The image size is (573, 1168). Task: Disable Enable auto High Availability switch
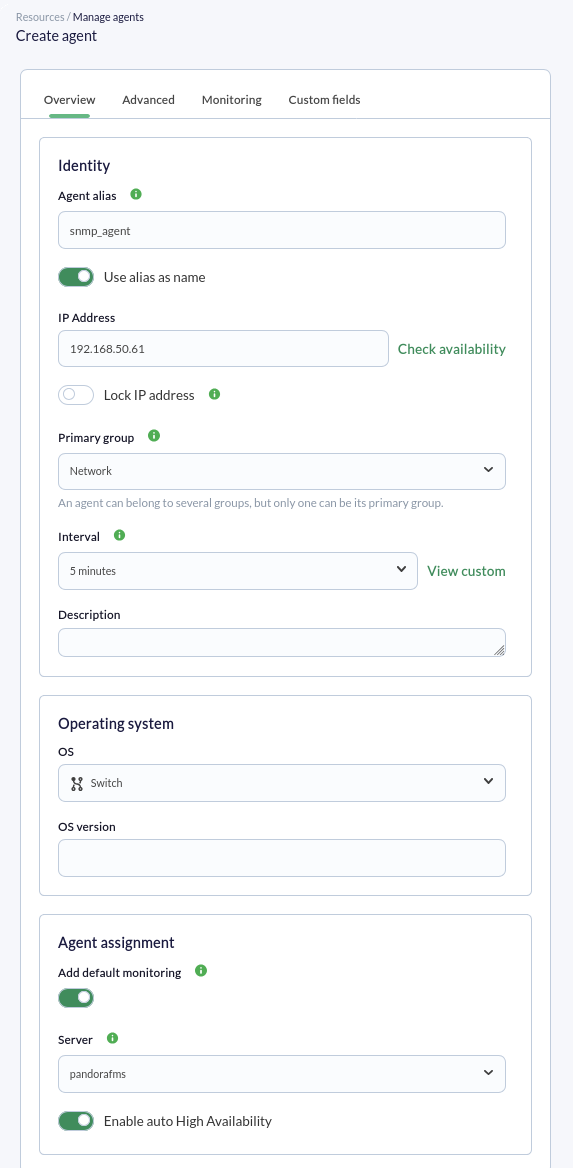pyautogui.click(x=76, y=1120)
